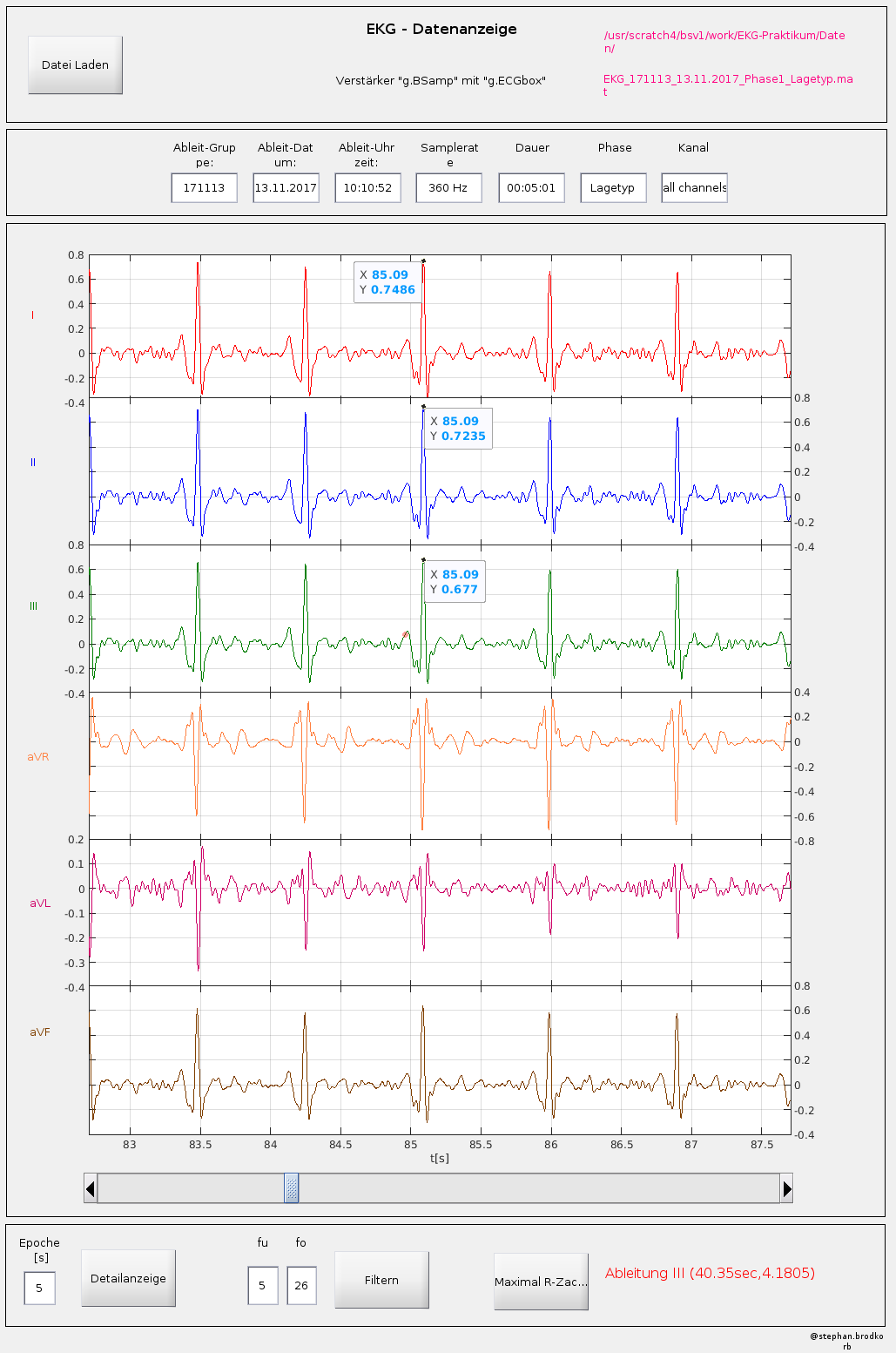Click the Dauer field showing 00:05:01
Viewport: 896px width, 1353px height.
click(x=531, y=187)
